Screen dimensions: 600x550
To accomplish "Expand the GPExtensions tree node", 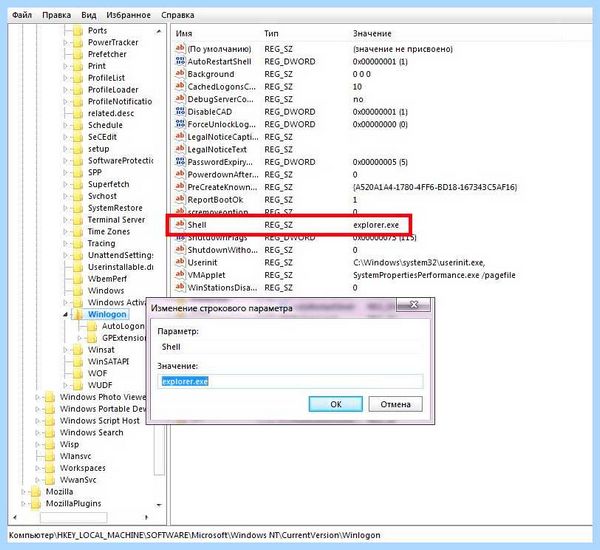I will click(x=80, y=338).
